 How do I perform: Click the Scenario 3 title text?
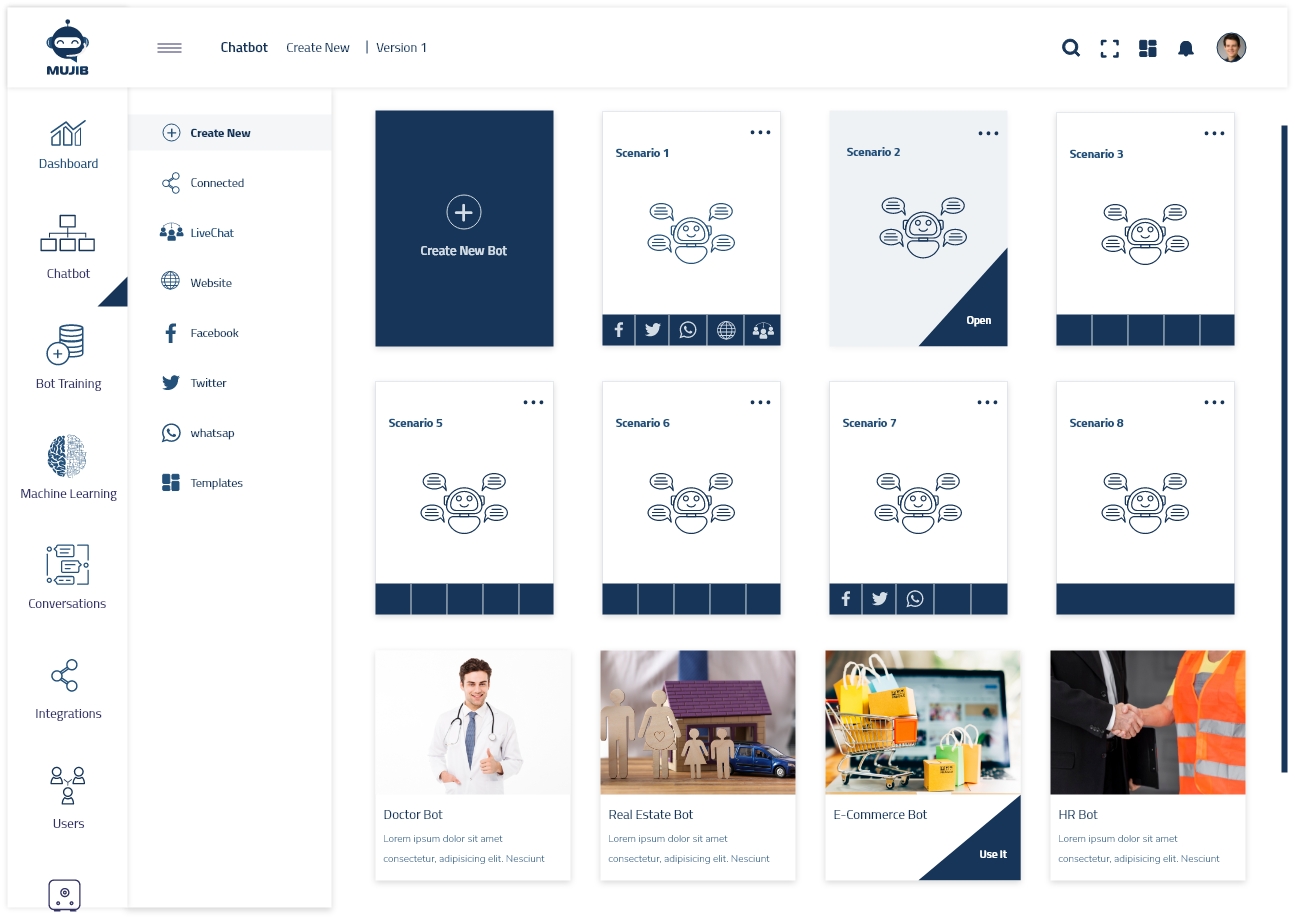click(1096, 154)
